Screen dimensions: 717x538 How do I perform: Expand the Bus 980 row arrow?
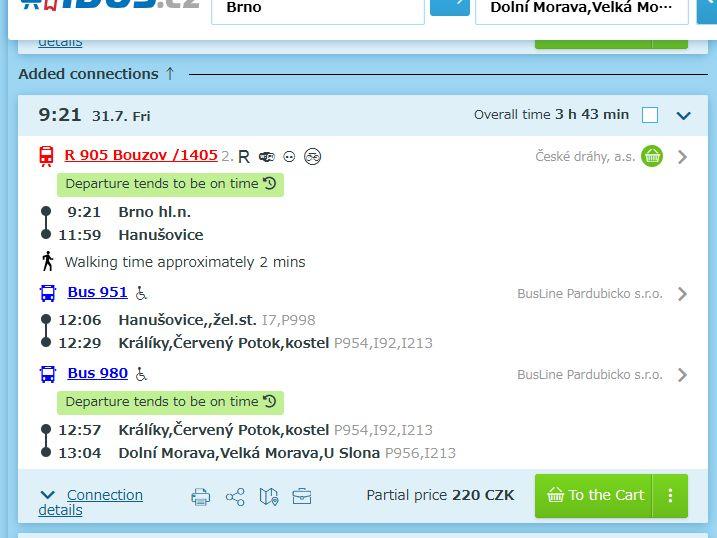tap(682, 375)
